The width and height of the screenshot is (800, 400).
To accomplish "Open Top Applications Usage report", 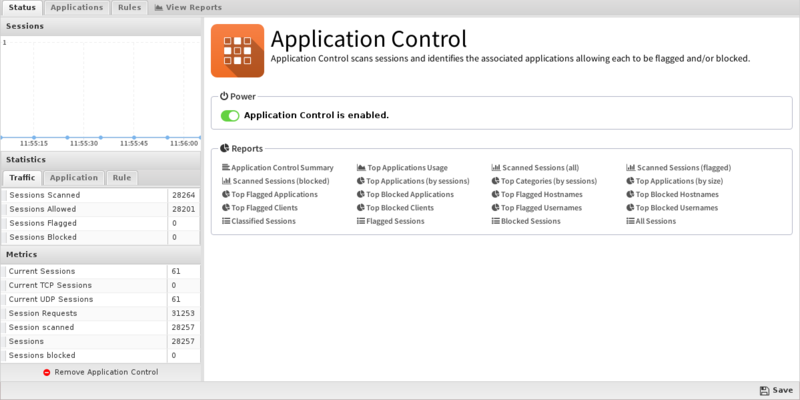I will 407,168.
